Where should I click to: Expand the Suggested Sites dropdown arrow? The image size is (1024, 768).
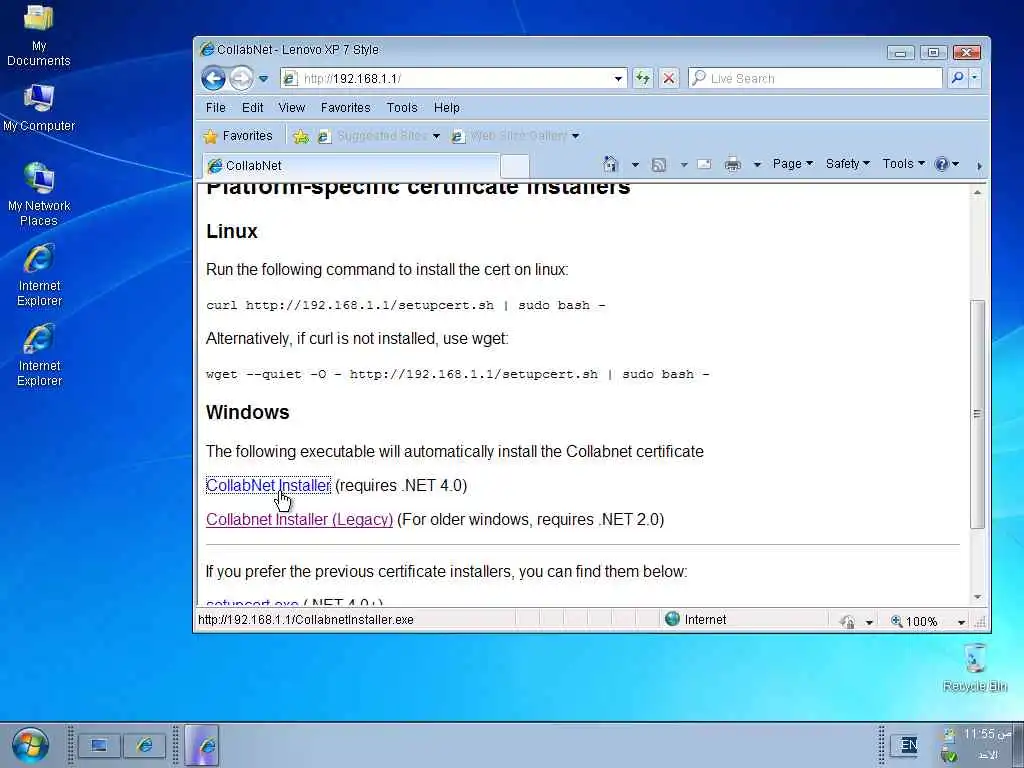click(x=436, y=136)
